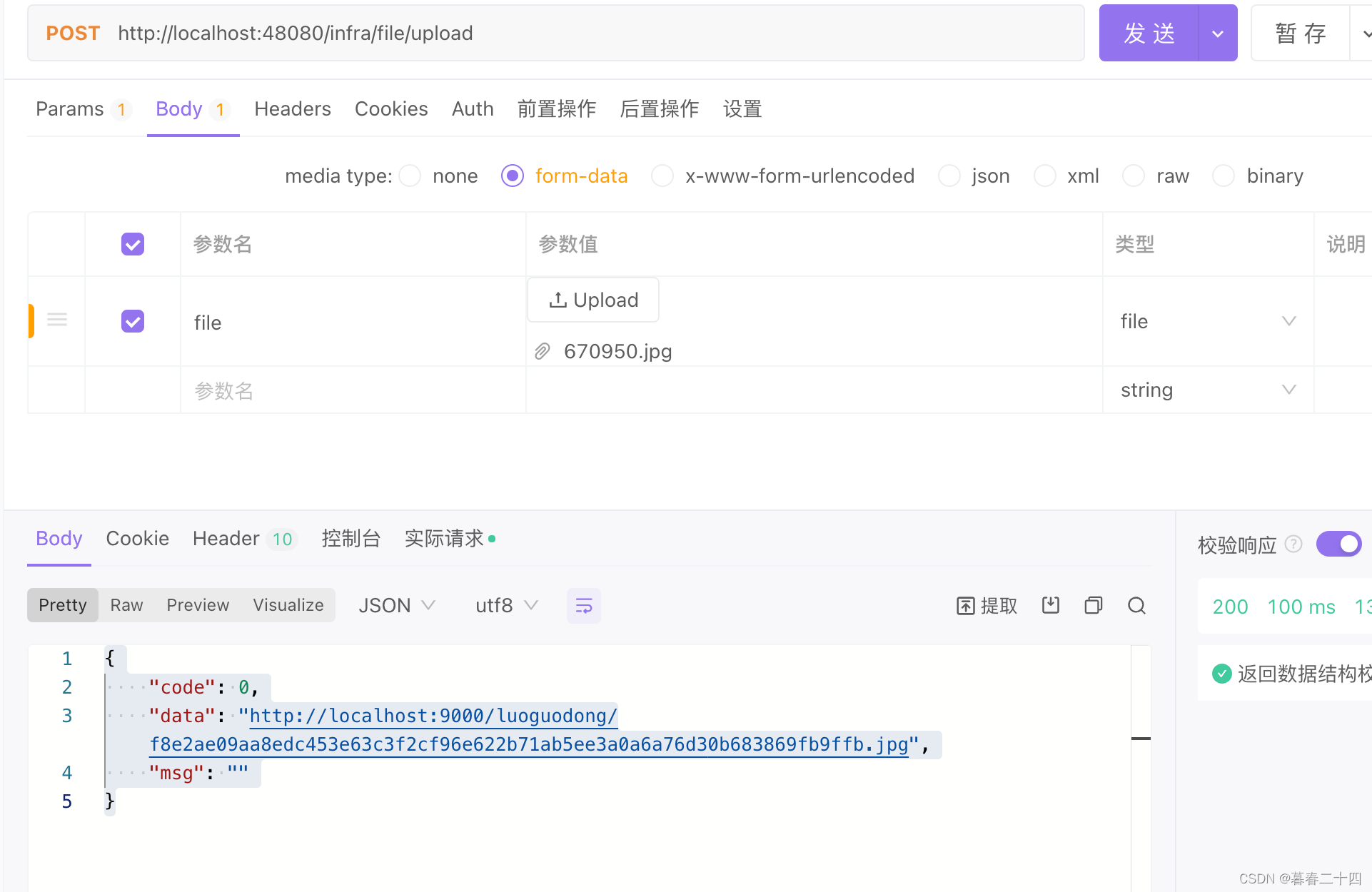Click the 暂存 save button
The image size is (1372, 892).
(1299, 33)
